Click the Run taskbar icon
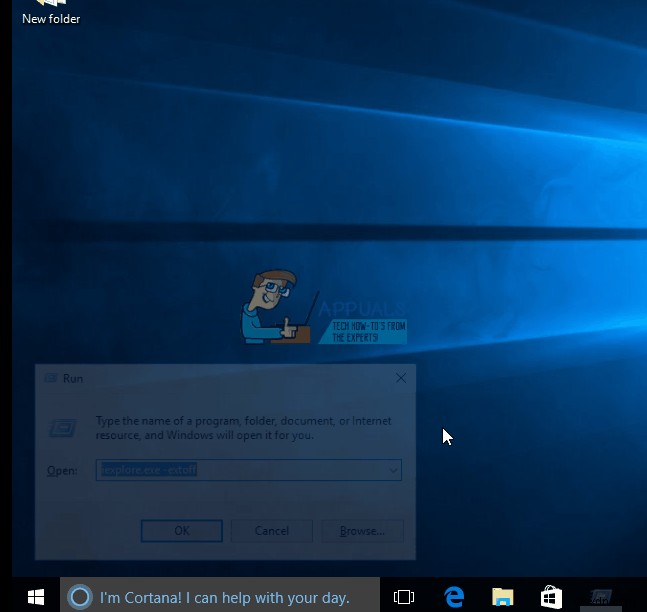The height and width of the screenshot is (612, 647). [600, 597]
